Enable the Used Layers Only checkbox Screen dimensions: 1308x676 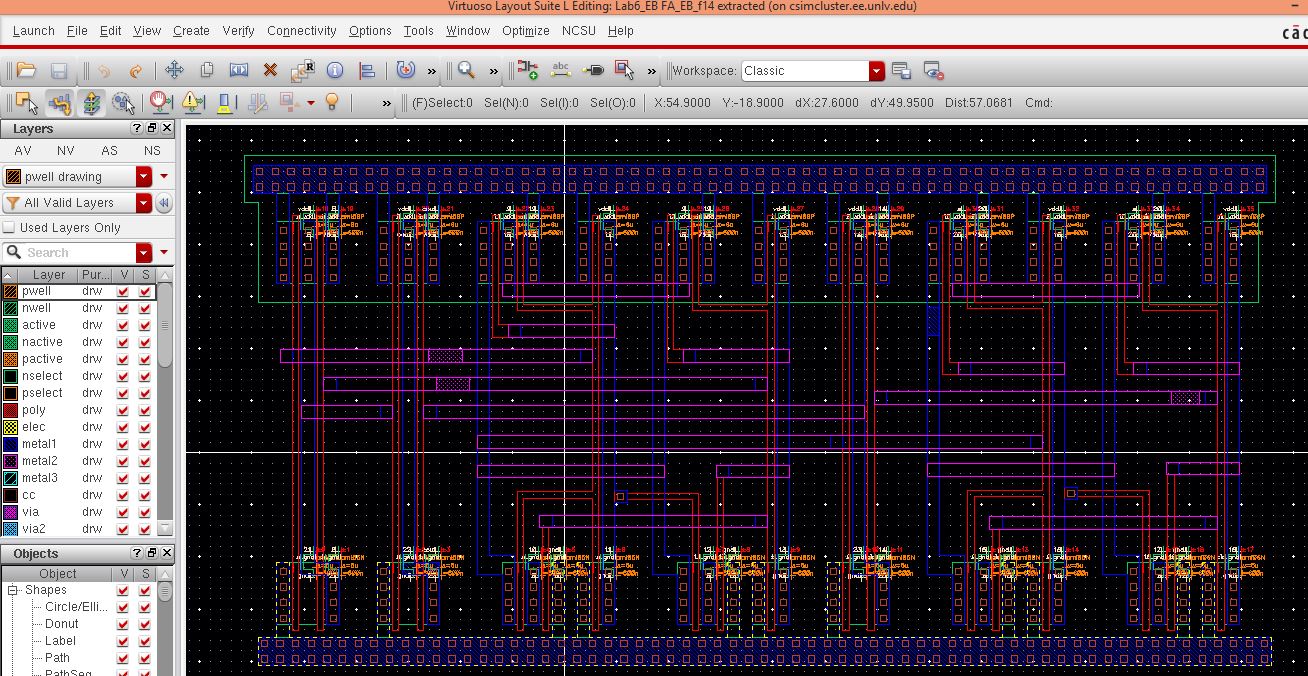tap(11, 228)
